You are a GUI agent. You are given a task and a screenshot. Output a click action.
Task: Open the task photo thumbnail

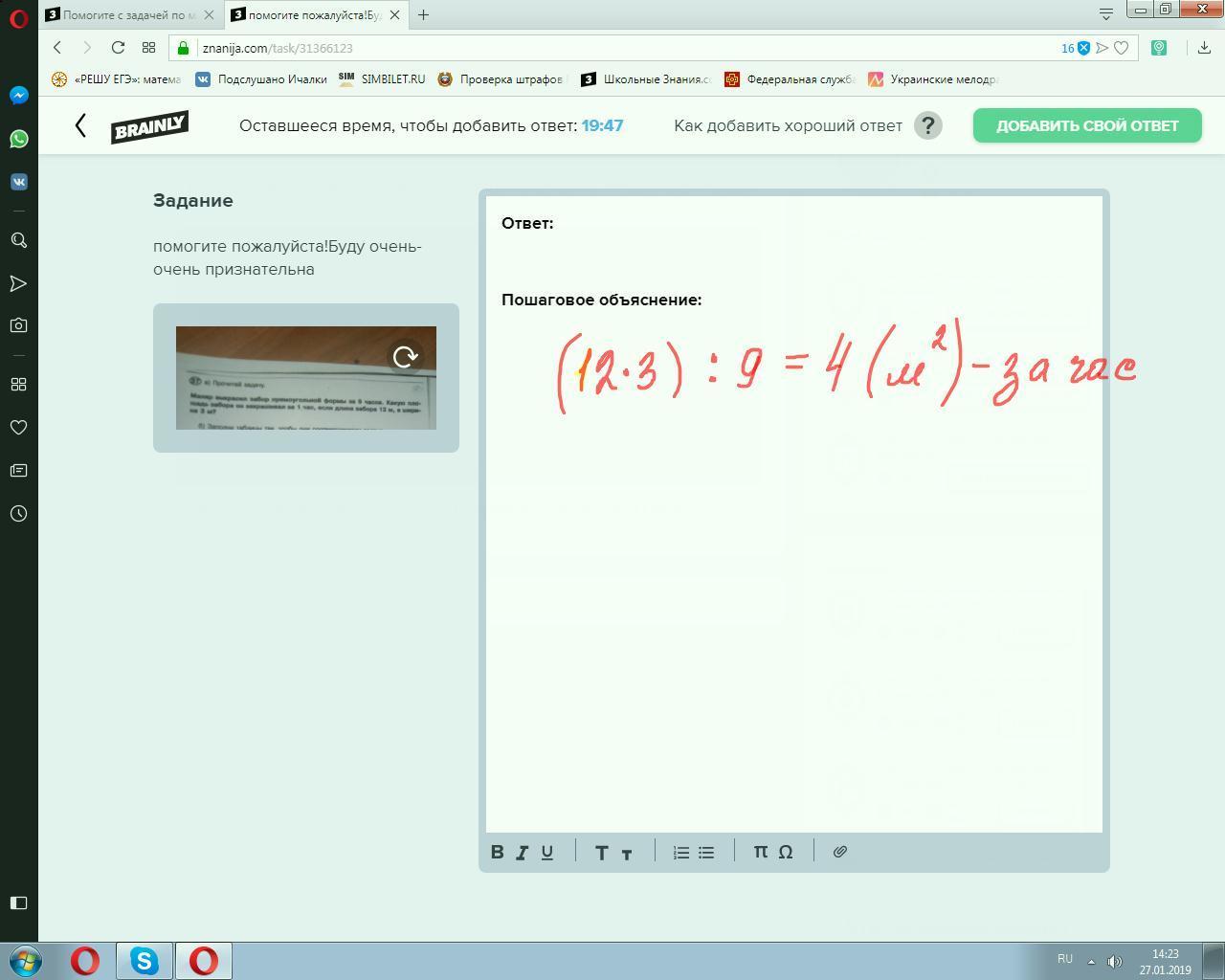pos(306,378)
